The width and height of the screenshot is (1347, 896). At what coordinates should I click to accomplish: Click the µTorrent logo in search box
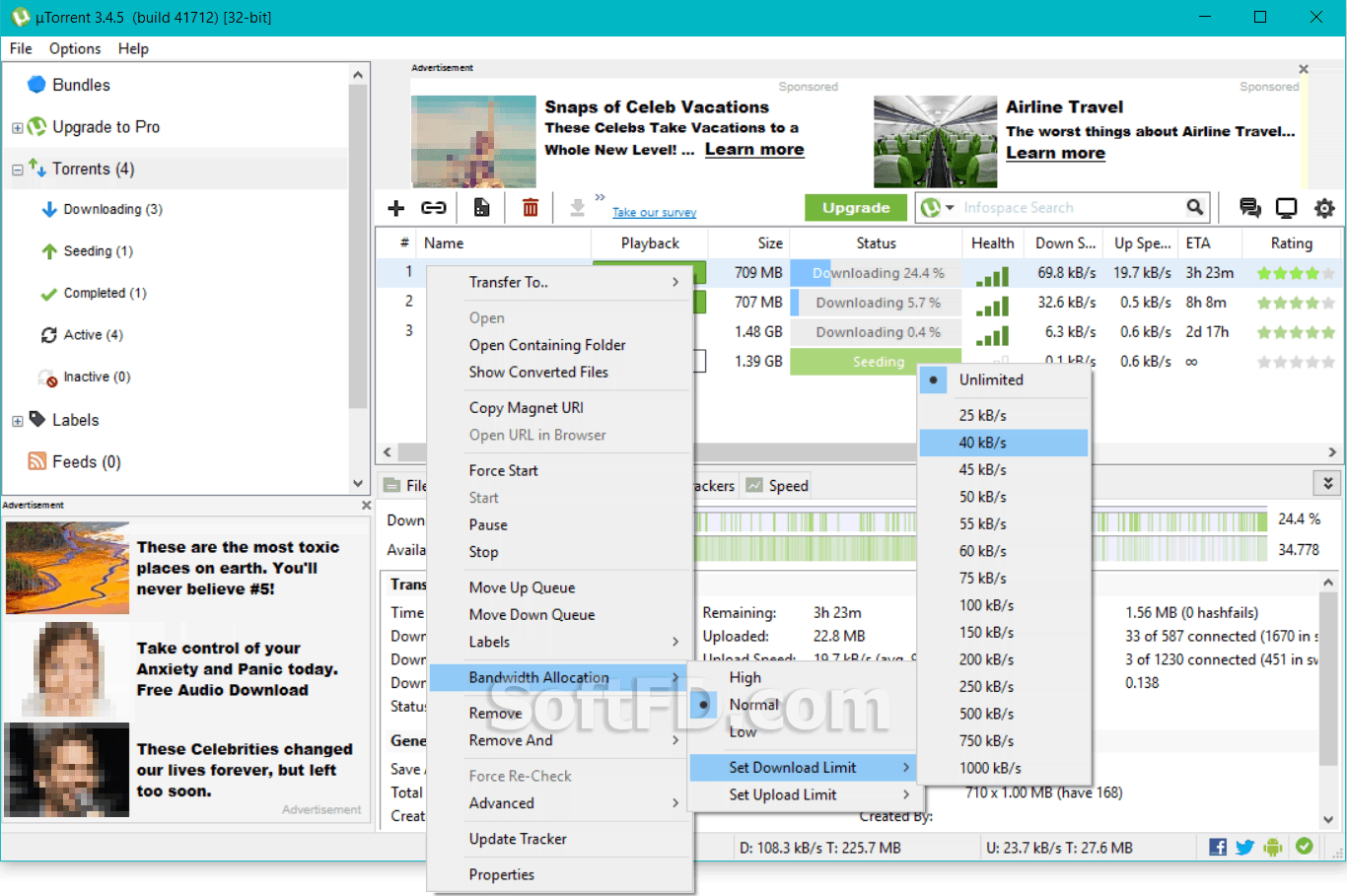point(930,208)
